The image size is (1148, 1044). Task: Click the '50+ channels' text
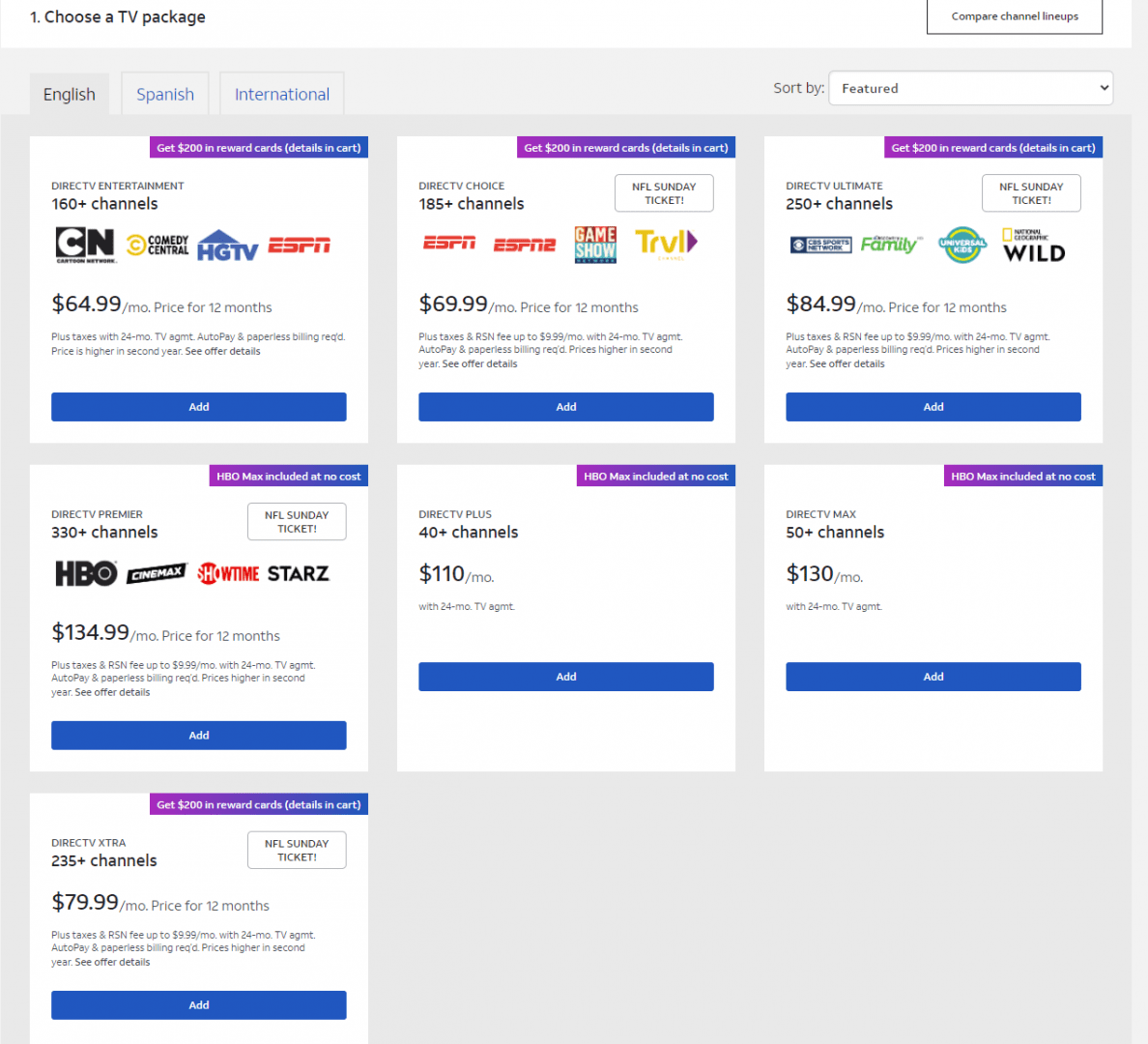835,532
